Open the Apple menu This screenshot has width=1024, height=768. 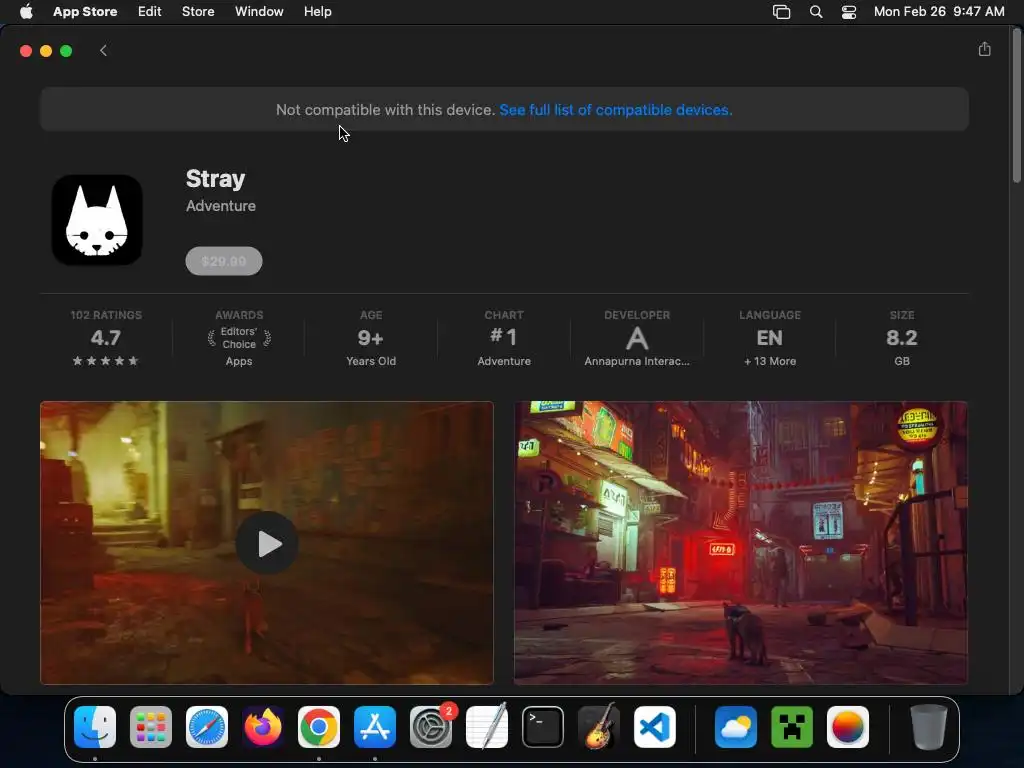click(x=26, y=12)
